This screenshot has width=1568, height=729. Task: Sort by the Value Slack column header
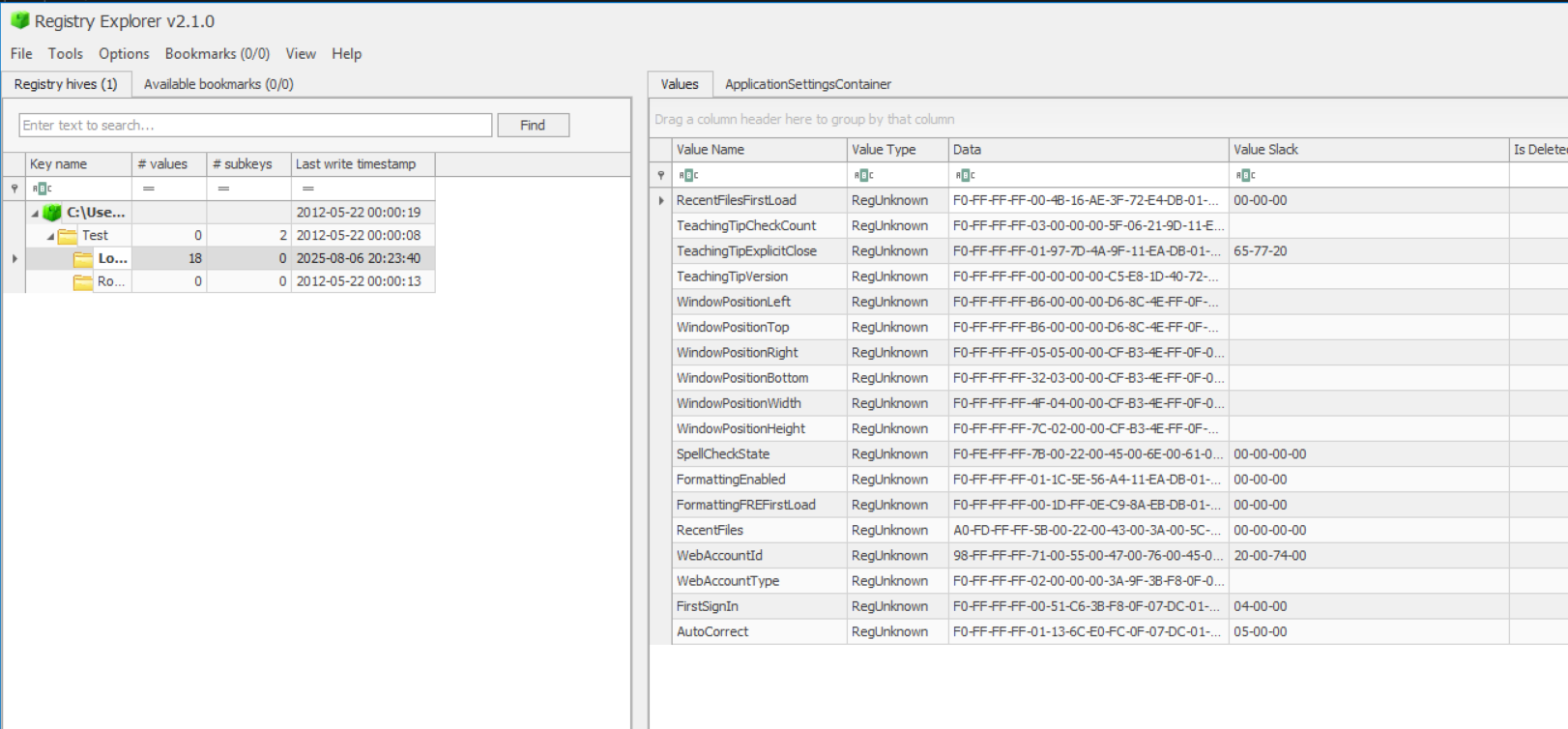tap(1368, 150)
